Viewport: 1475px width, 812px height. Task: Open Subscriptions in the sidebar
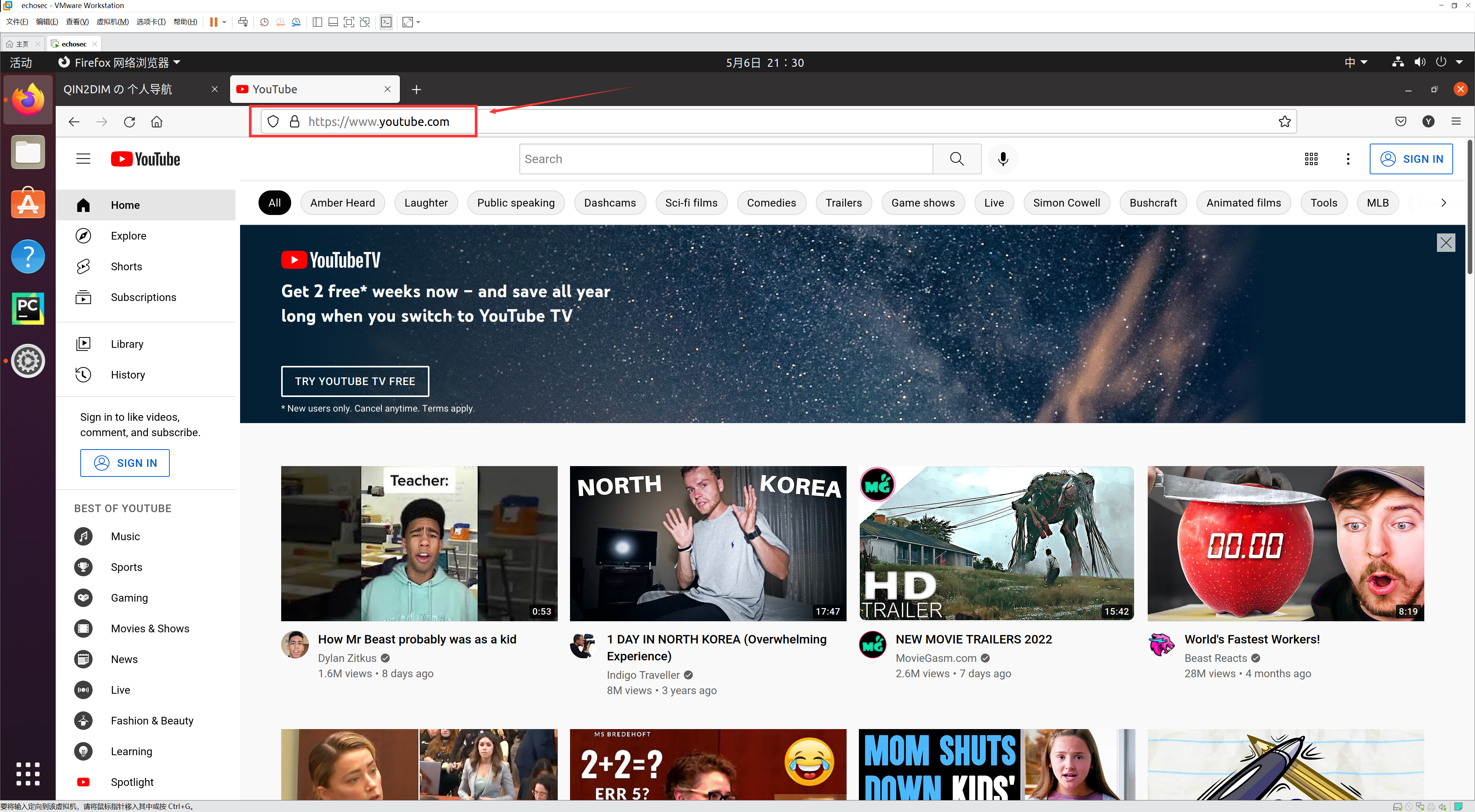point(146,297)
